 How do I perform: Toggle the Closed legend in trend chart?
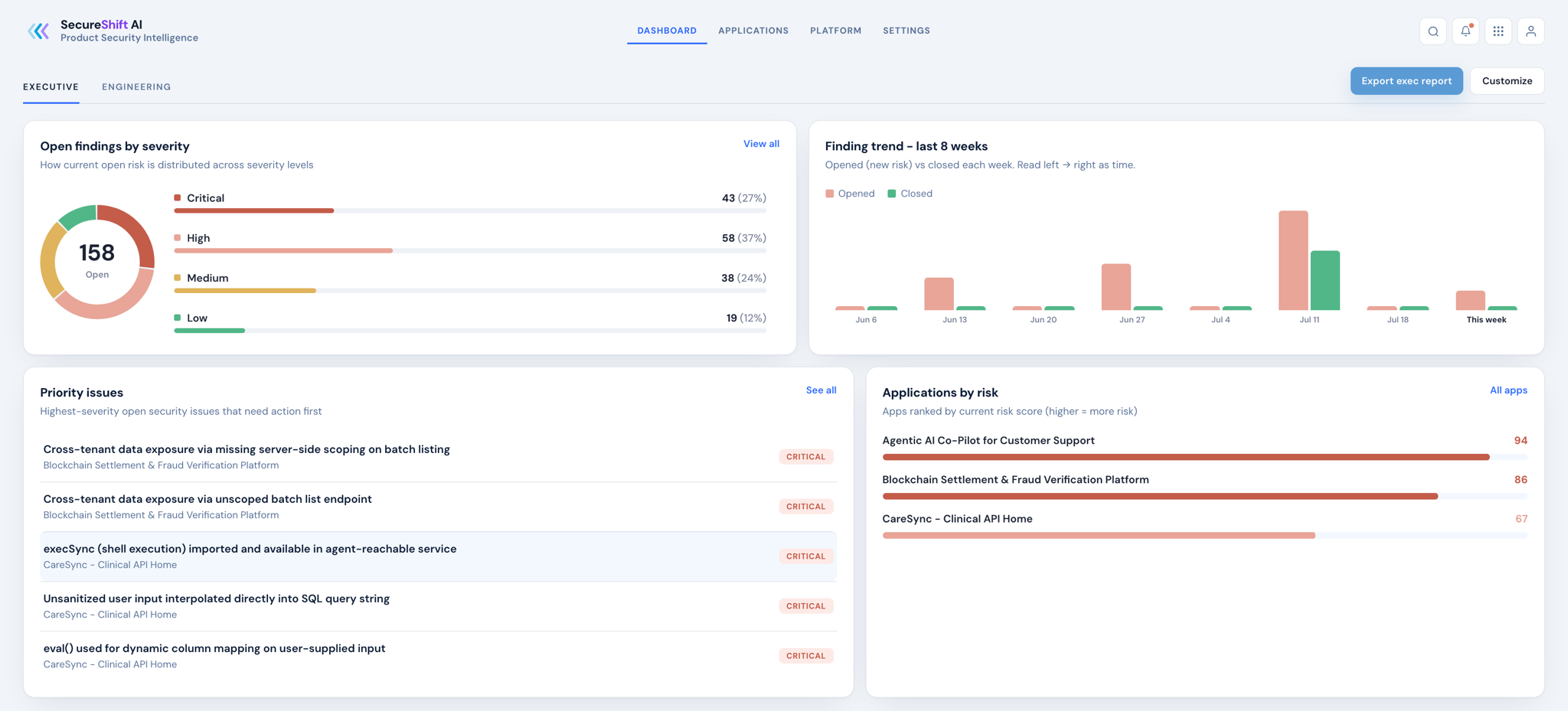(x=910, y=194)
